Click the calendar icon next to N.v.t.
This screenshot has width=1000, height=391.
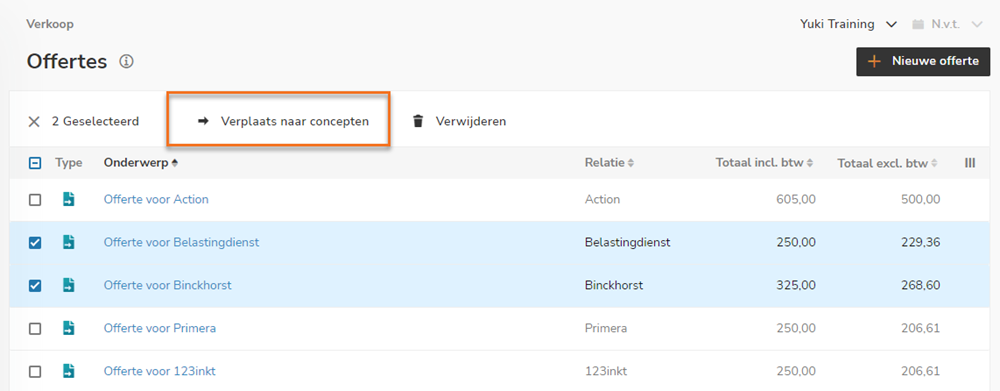pyautogui.click(x=918, y=25)
